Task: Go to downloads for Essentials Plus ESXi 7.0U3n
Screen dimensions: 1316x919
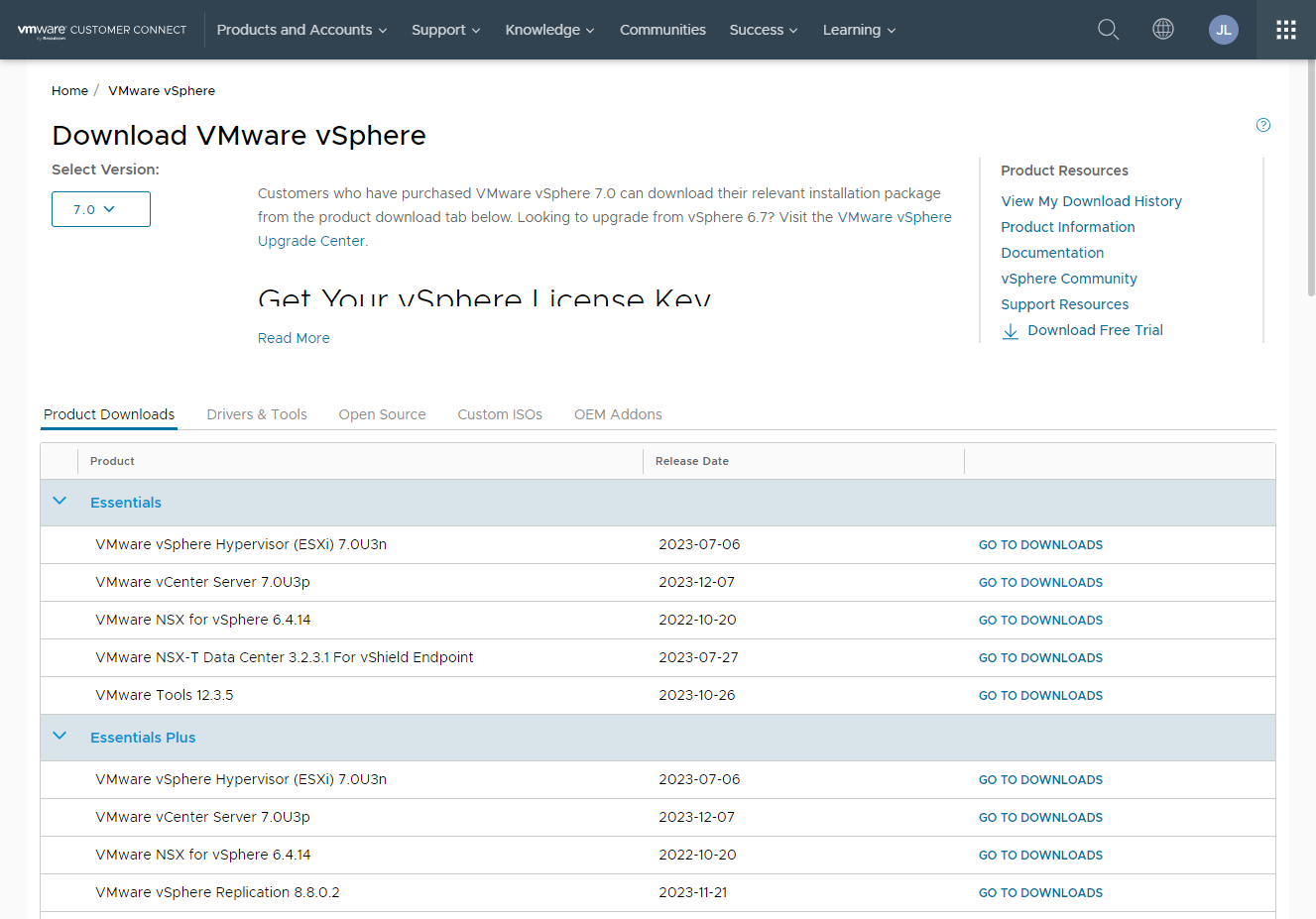Action: click(x=1040, y=780)
